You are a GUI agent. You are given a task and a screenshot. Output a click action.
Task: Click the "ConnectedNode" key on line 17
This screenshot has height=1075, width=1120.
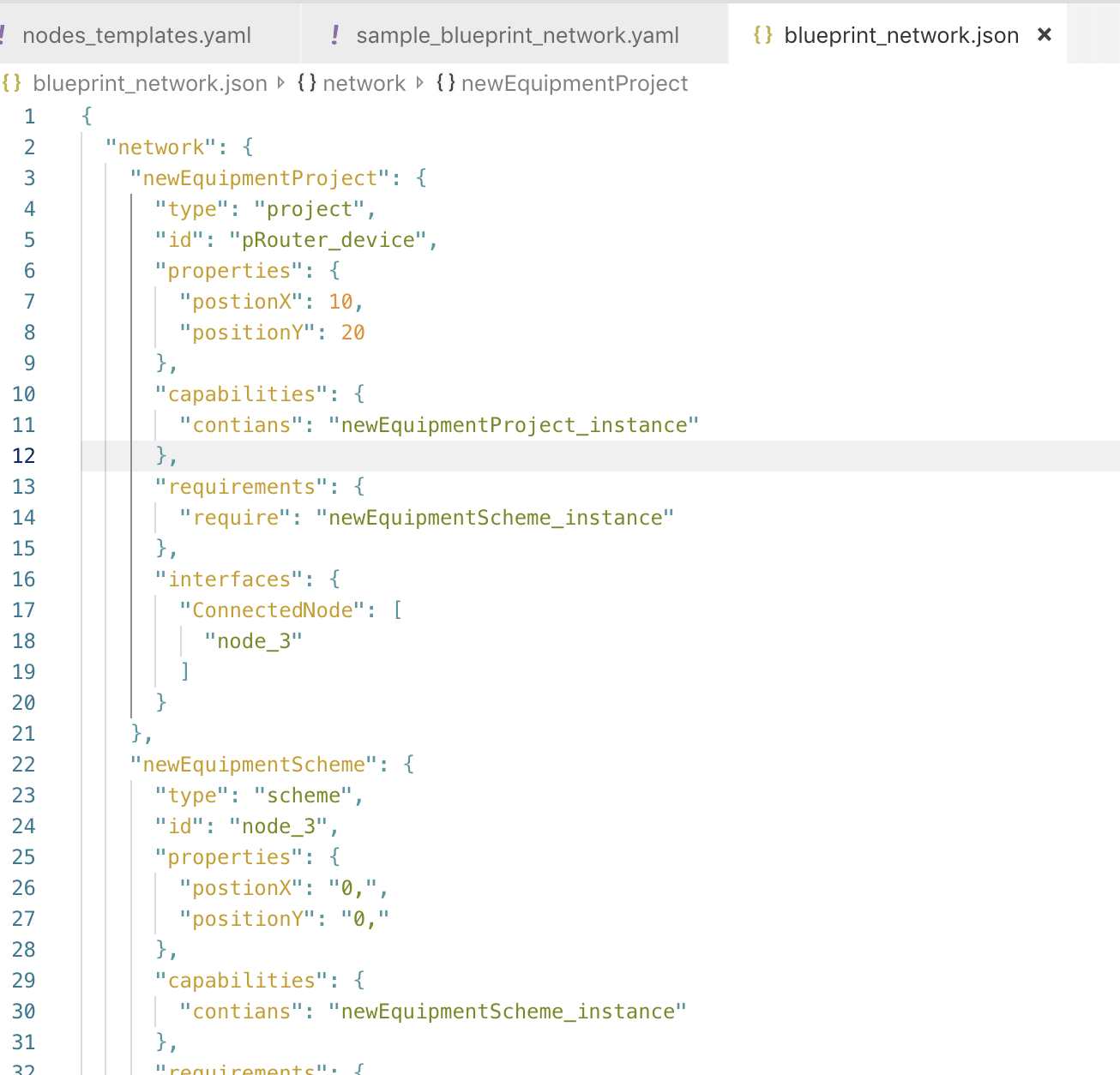272,610
